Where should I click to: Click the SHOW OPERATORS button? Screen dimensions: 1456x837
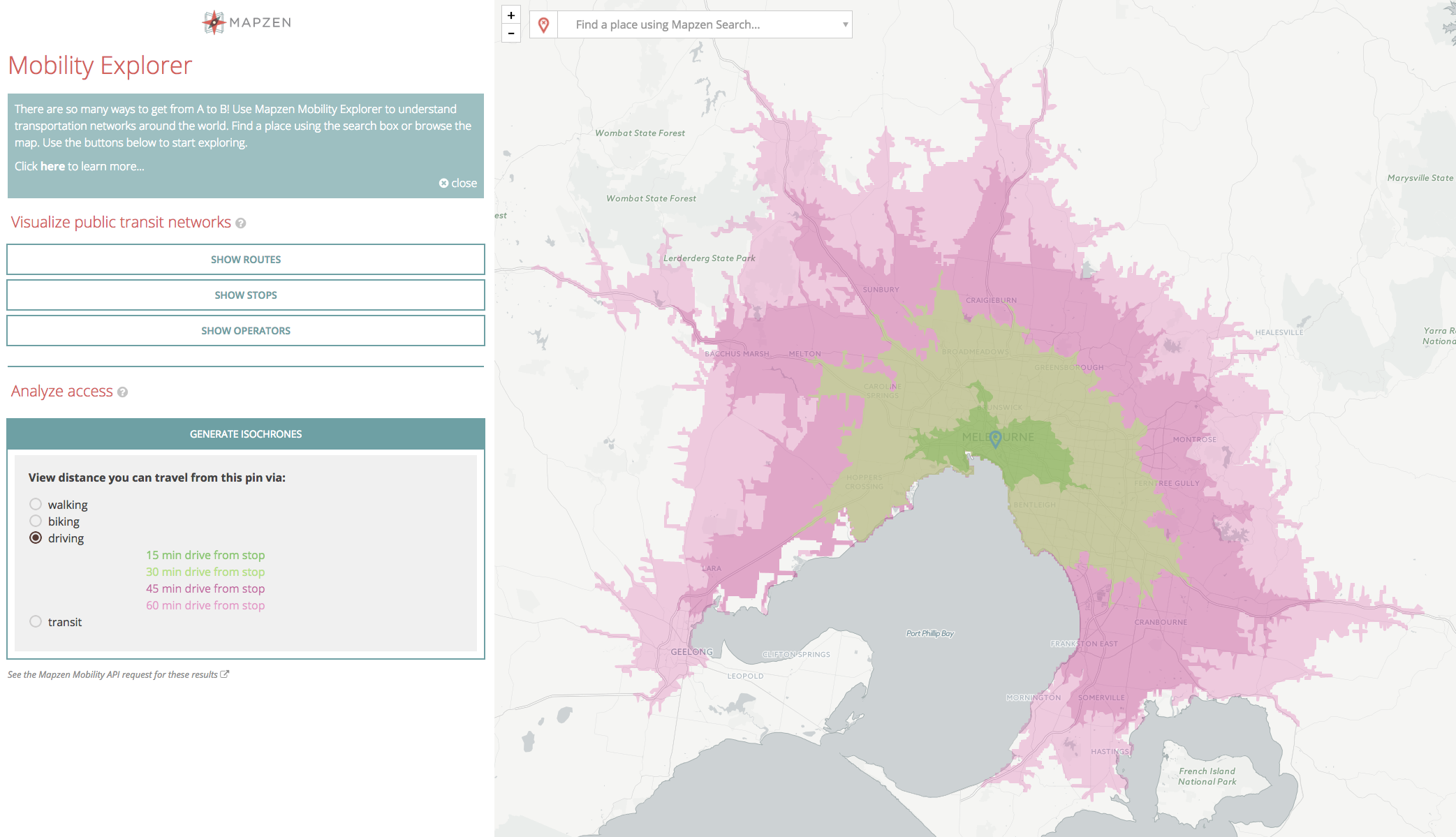coord(246,330)
